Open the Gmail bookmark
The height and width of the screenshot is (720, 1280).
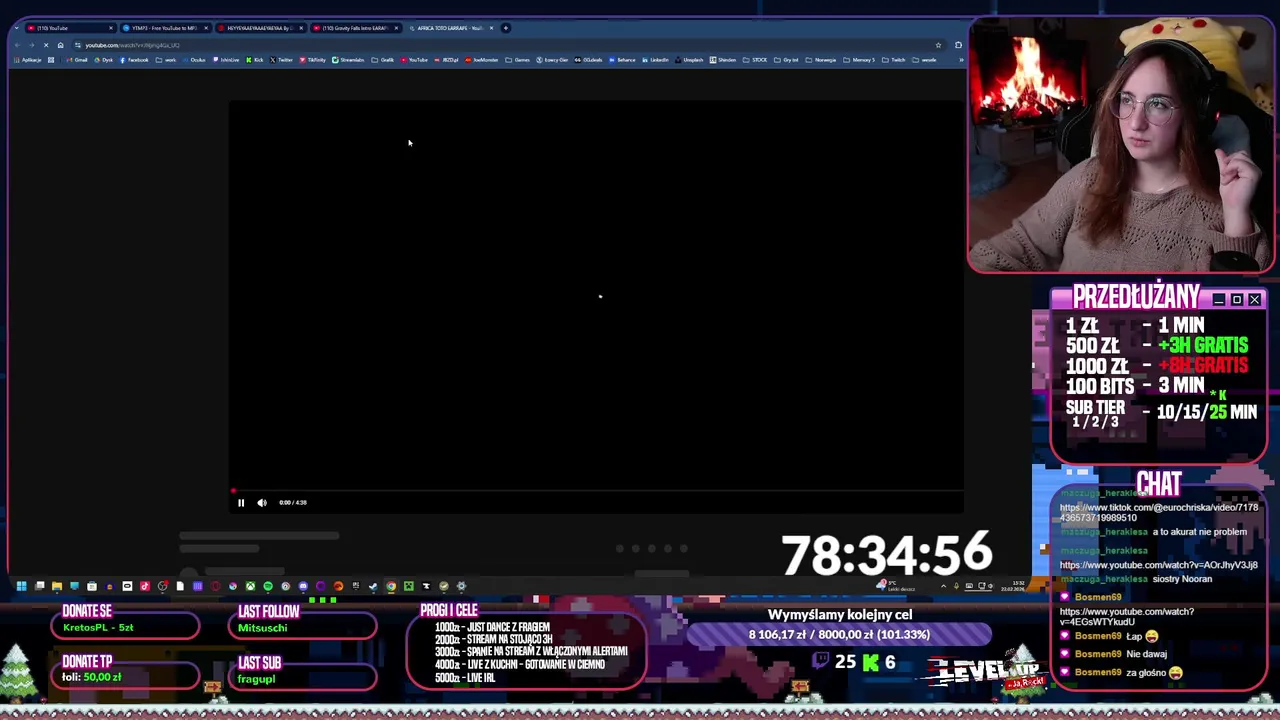pyautogui.click(x=77, y=60)
